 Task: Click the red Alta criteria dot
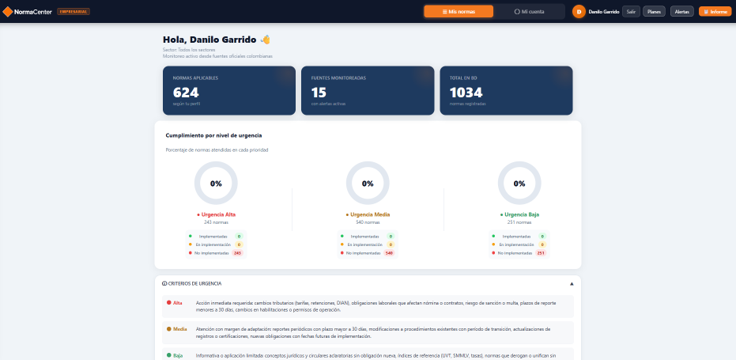click(x=169, y=303)
